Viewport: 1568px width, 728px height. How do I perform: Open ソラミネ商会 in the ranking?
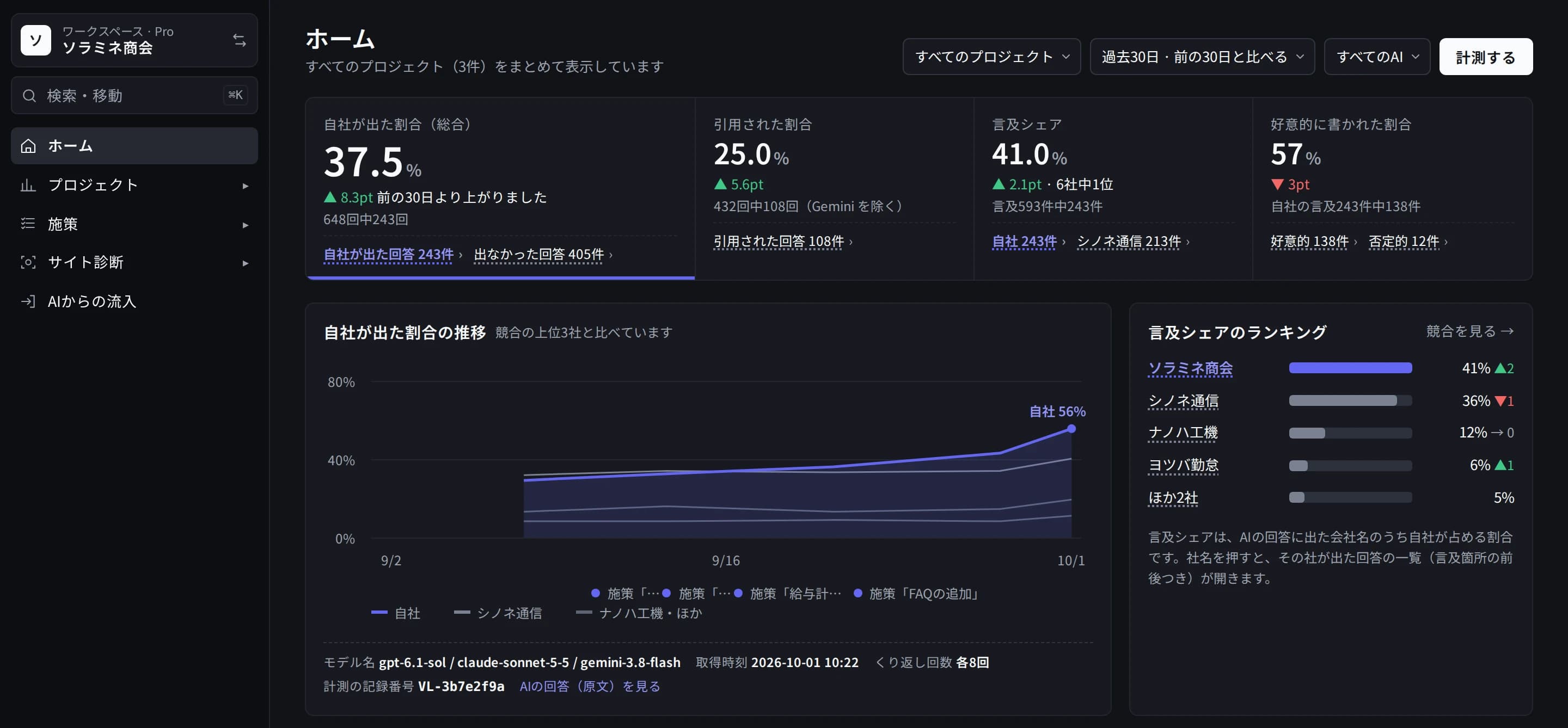[1190, 368]
